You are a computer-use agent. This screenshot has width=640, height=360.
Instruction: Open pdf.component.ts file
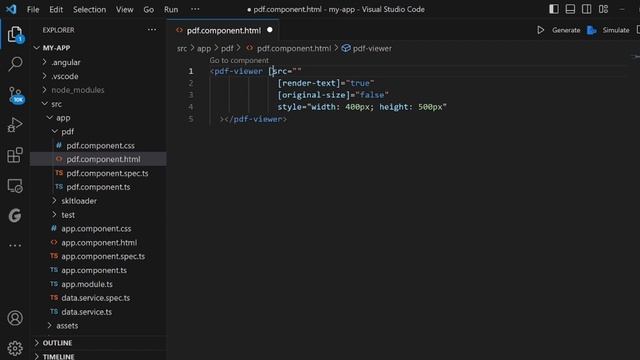click(x=98, y=187)
